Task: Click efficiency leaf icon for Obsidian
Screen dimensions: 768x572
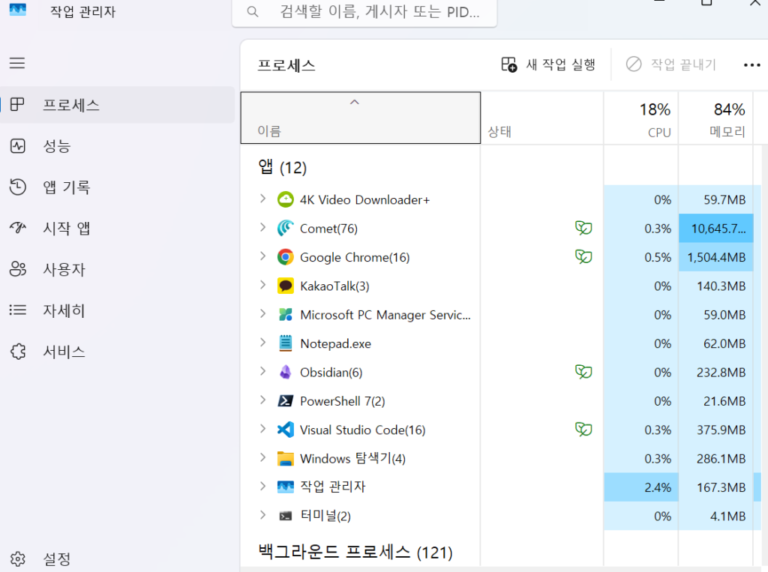Action: (584, 372)
